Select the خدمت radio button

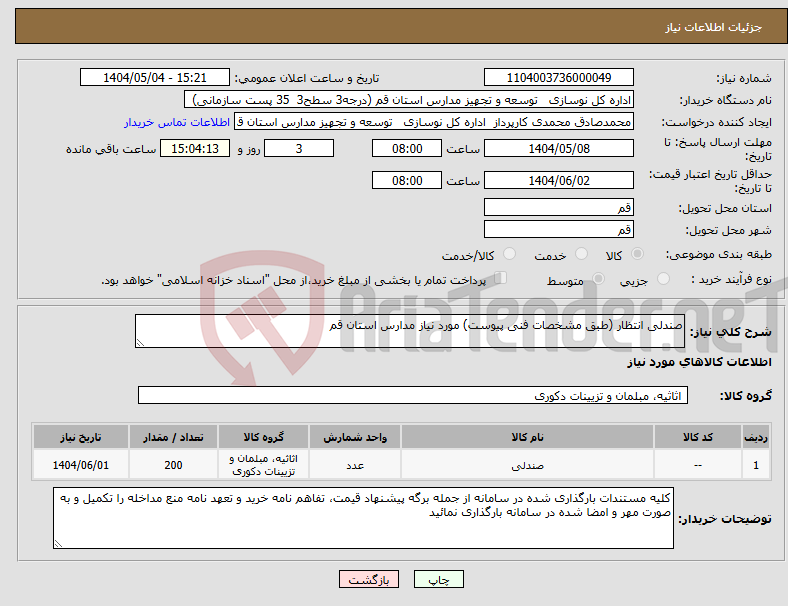click(581, 254)
